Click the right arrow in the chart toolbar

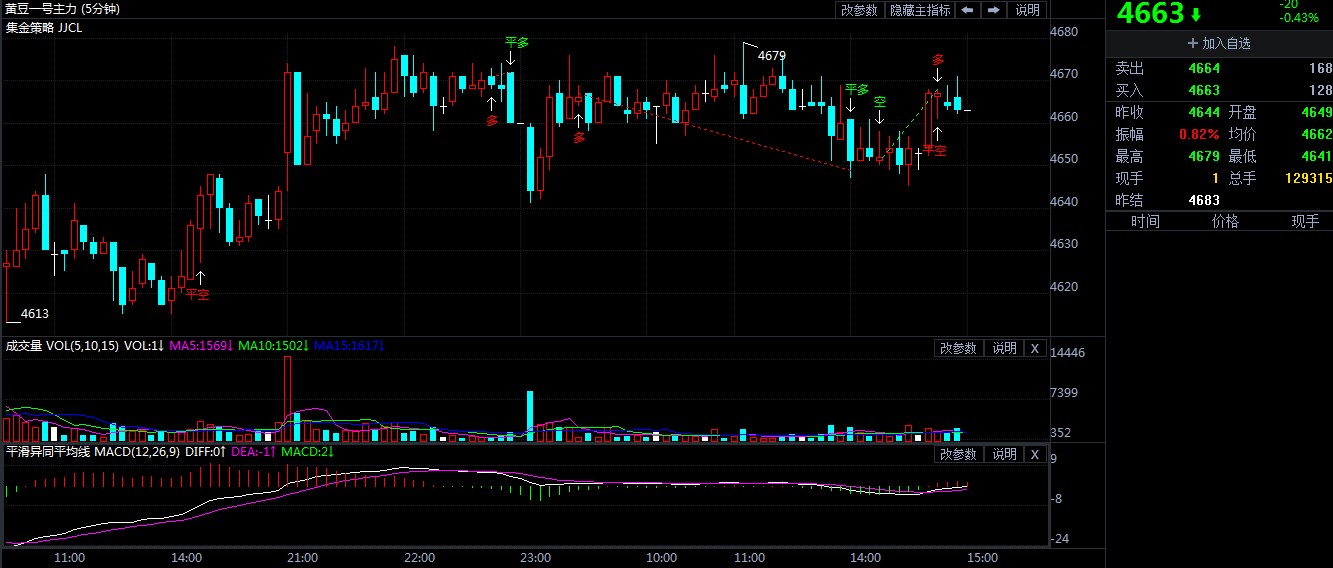993,10
